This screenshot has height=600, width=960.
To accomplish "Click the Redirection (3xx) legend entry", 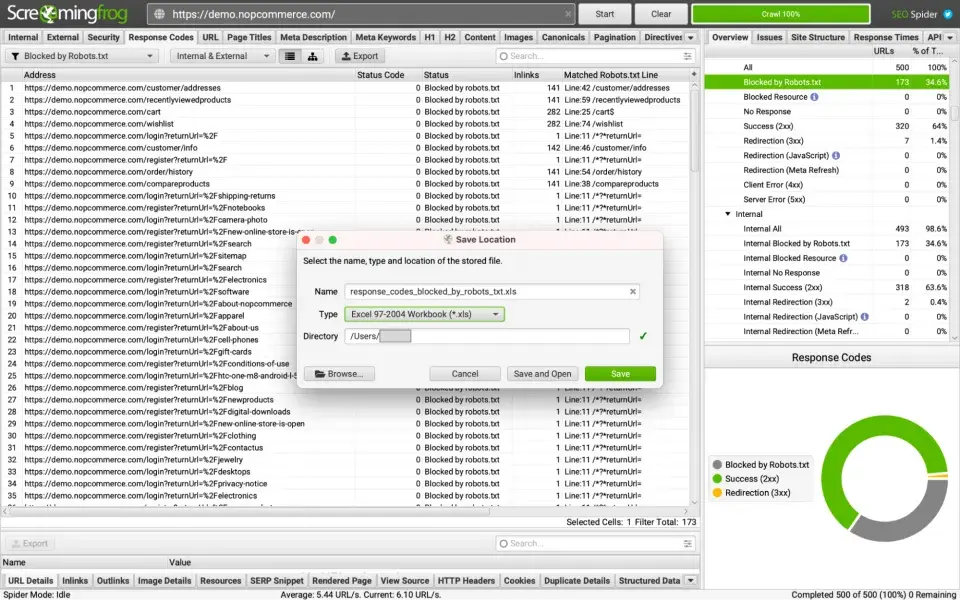I will 751,493.
